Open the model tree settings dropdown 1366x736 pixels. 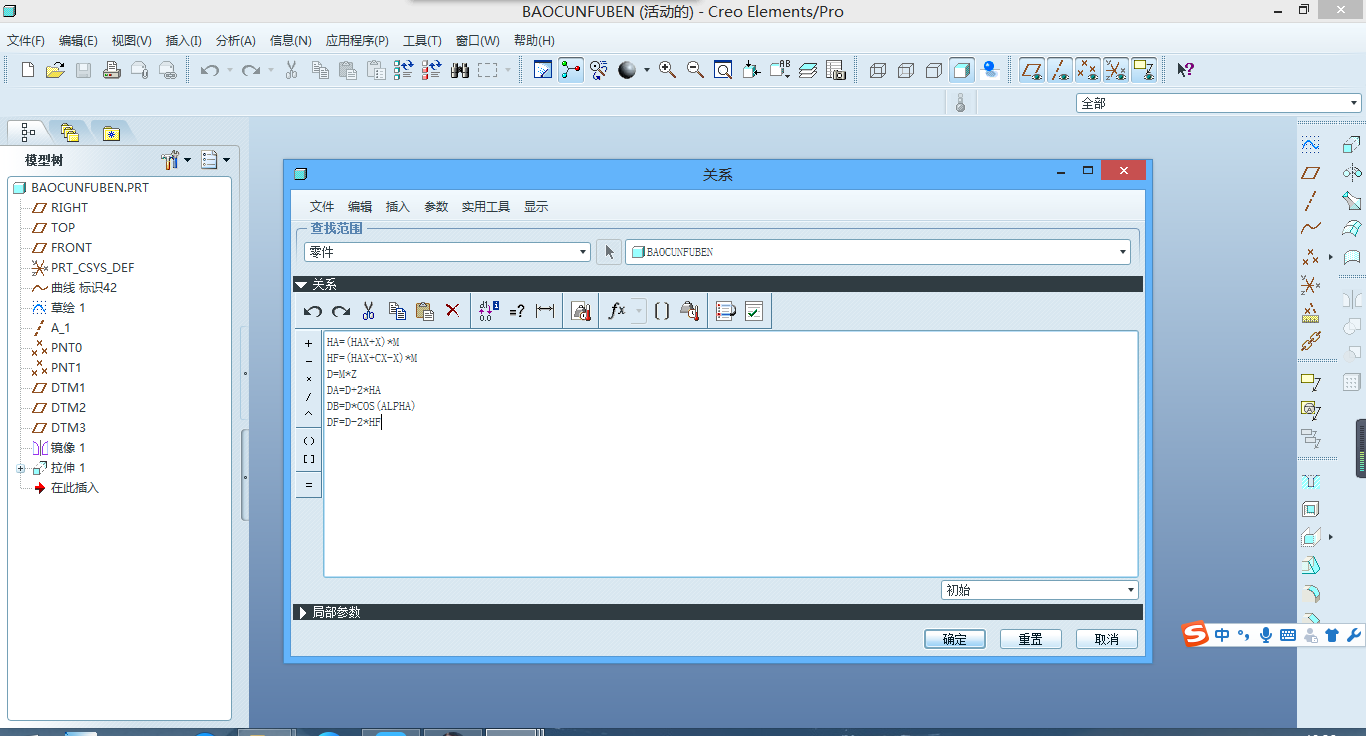coord(176,160)
